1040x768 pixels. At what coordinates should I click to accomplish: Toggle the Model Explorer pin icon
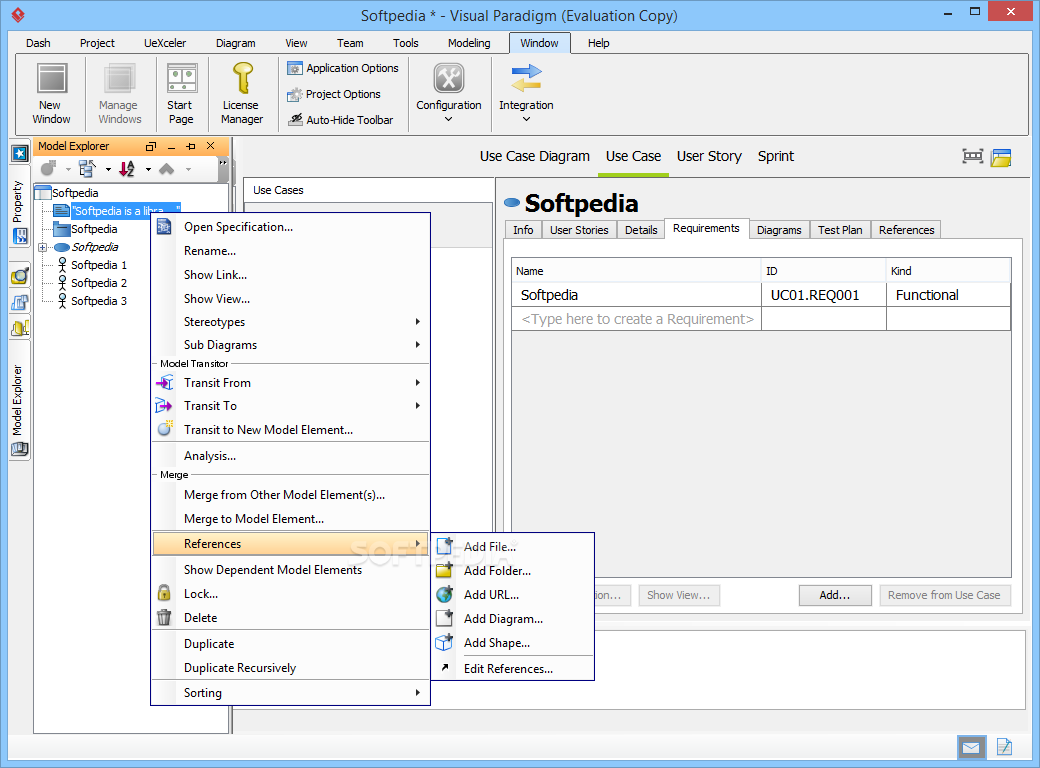(x=191, y=147)
